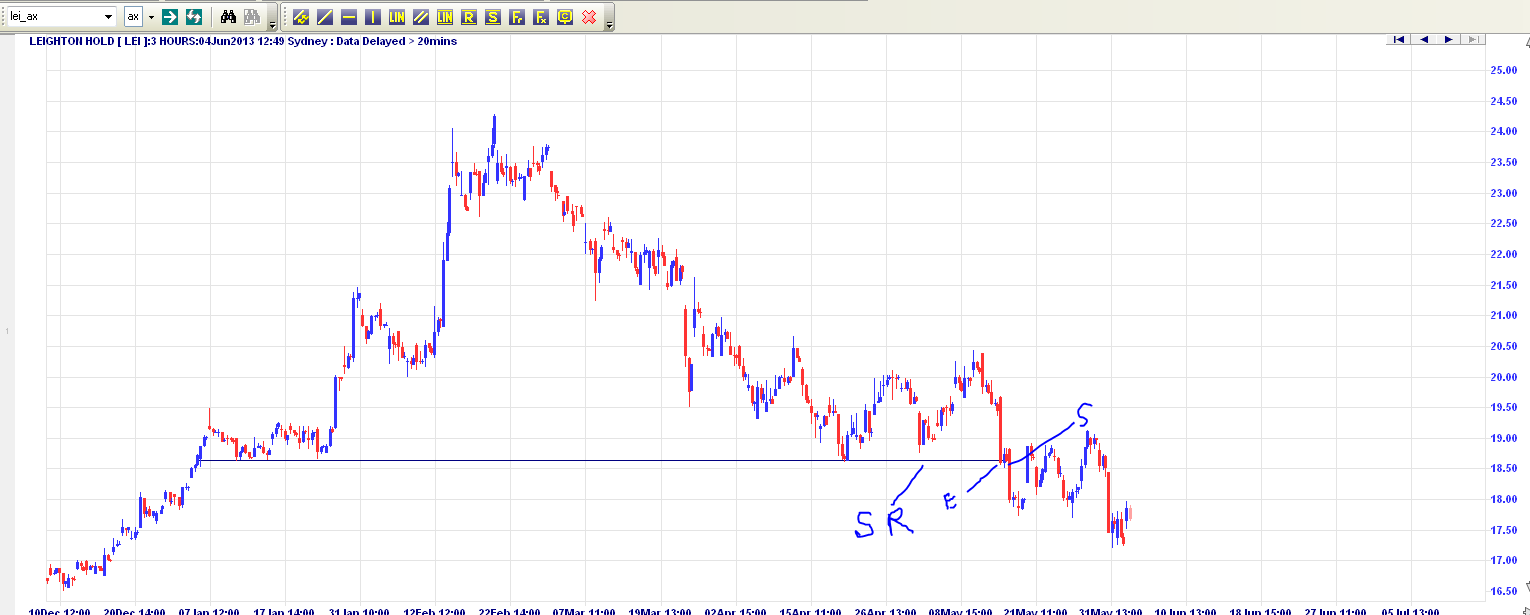Click the Fx Fibonacci extension tool

(541, 17)
